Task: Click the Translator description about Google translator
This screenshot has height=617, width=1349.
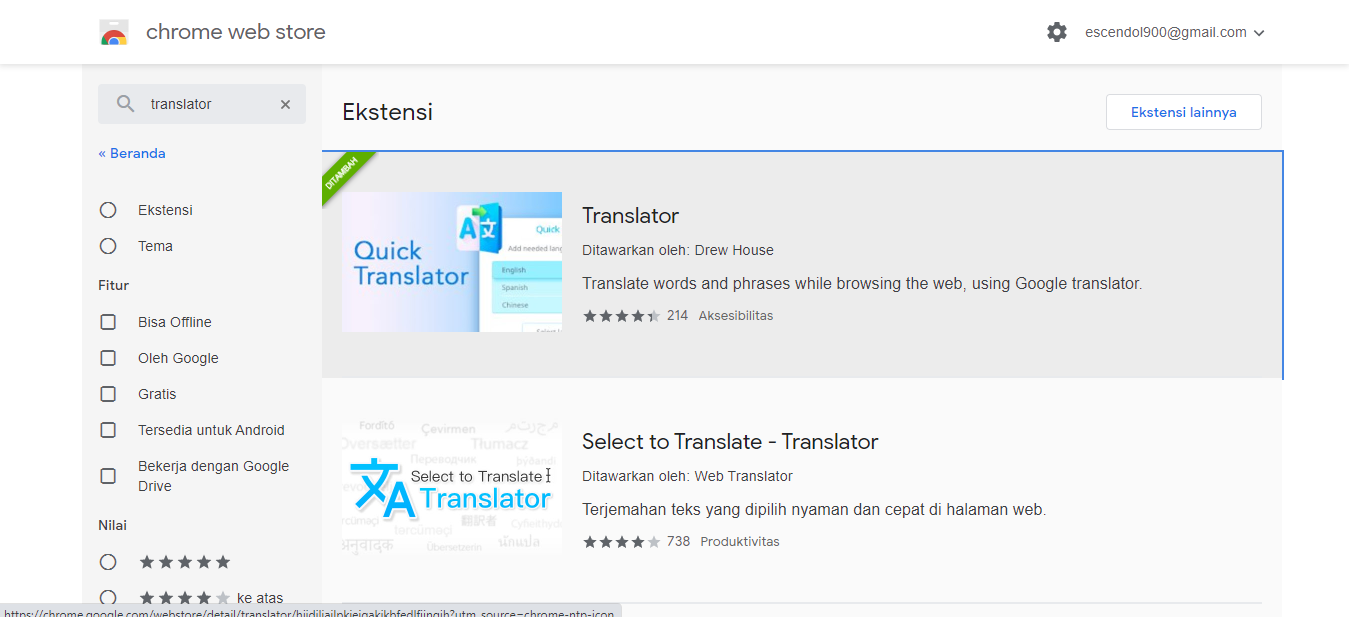Action: click(x=862, y=283)
